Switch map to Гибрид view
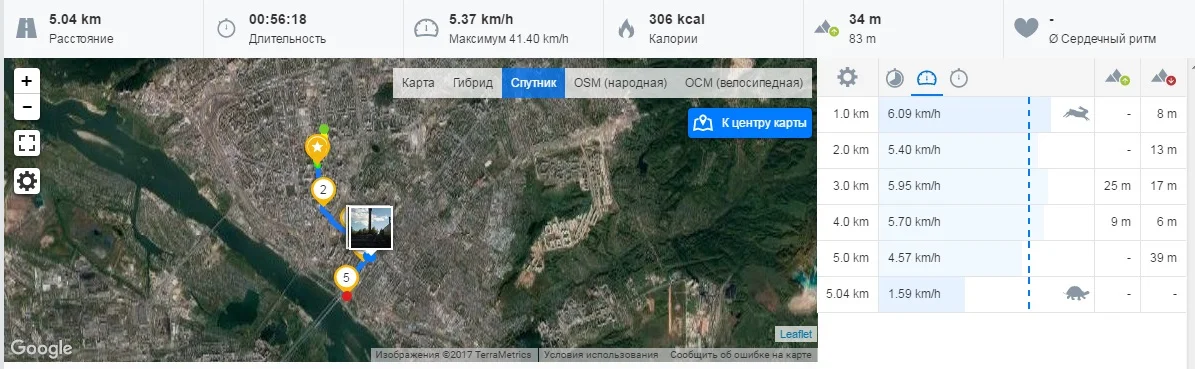Viewport: 1195px width, 369px height. [473, 83]
